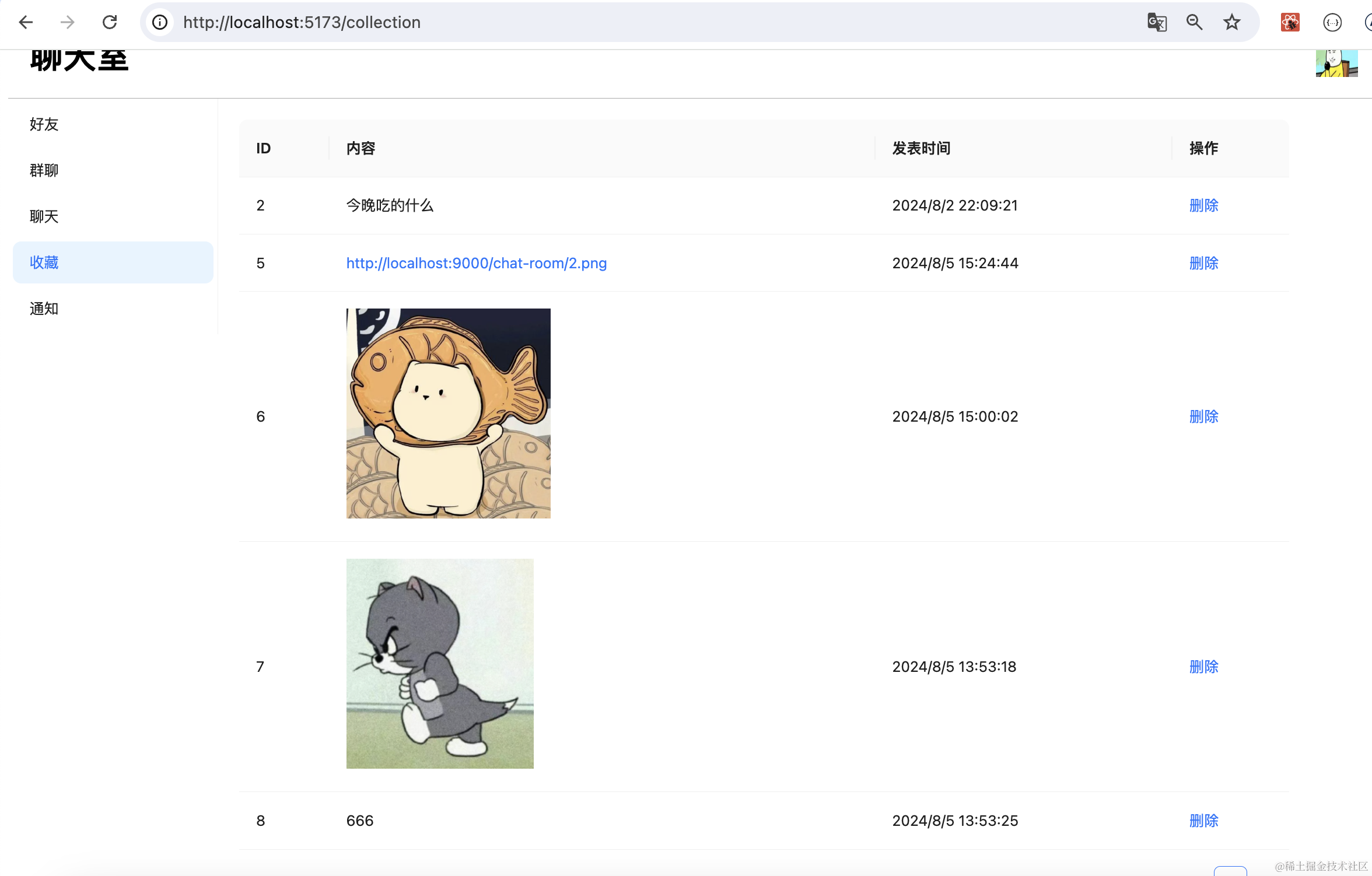Delete the row with ID 2
Viewport: 1372px width, 876px height.
click(1203, 205)
